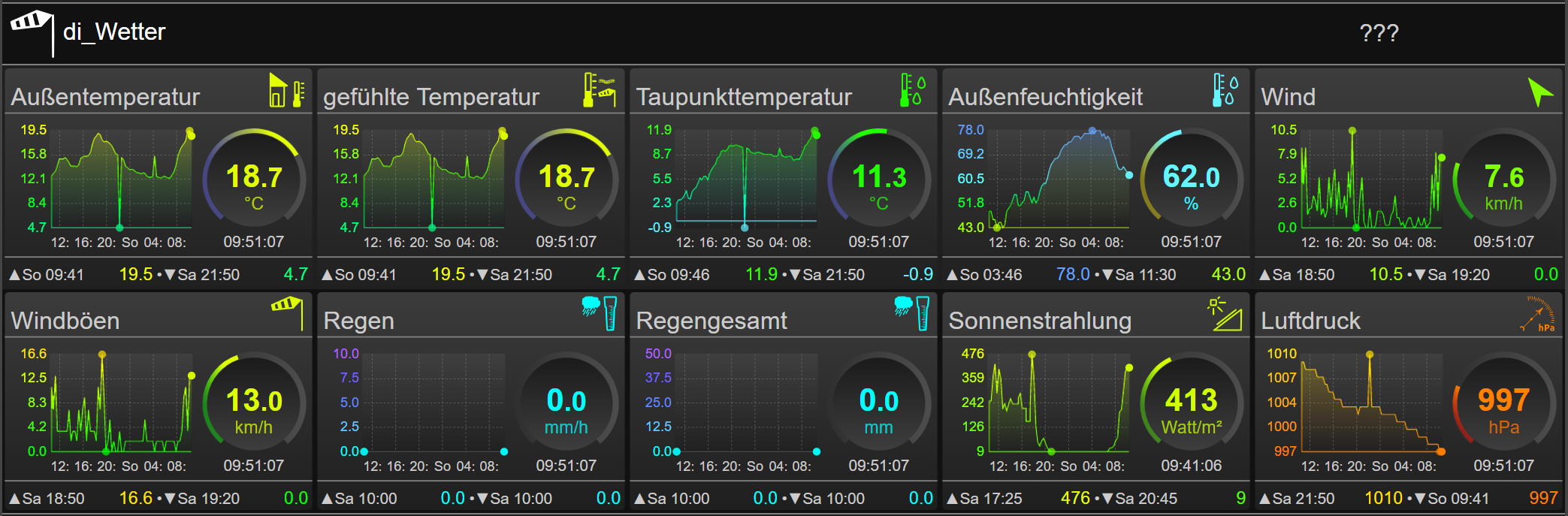Viewport: 1568px width, 516px height.
Task: Click the Luftdruck hPa barometer icon
Action: [x=1537, y=314]
